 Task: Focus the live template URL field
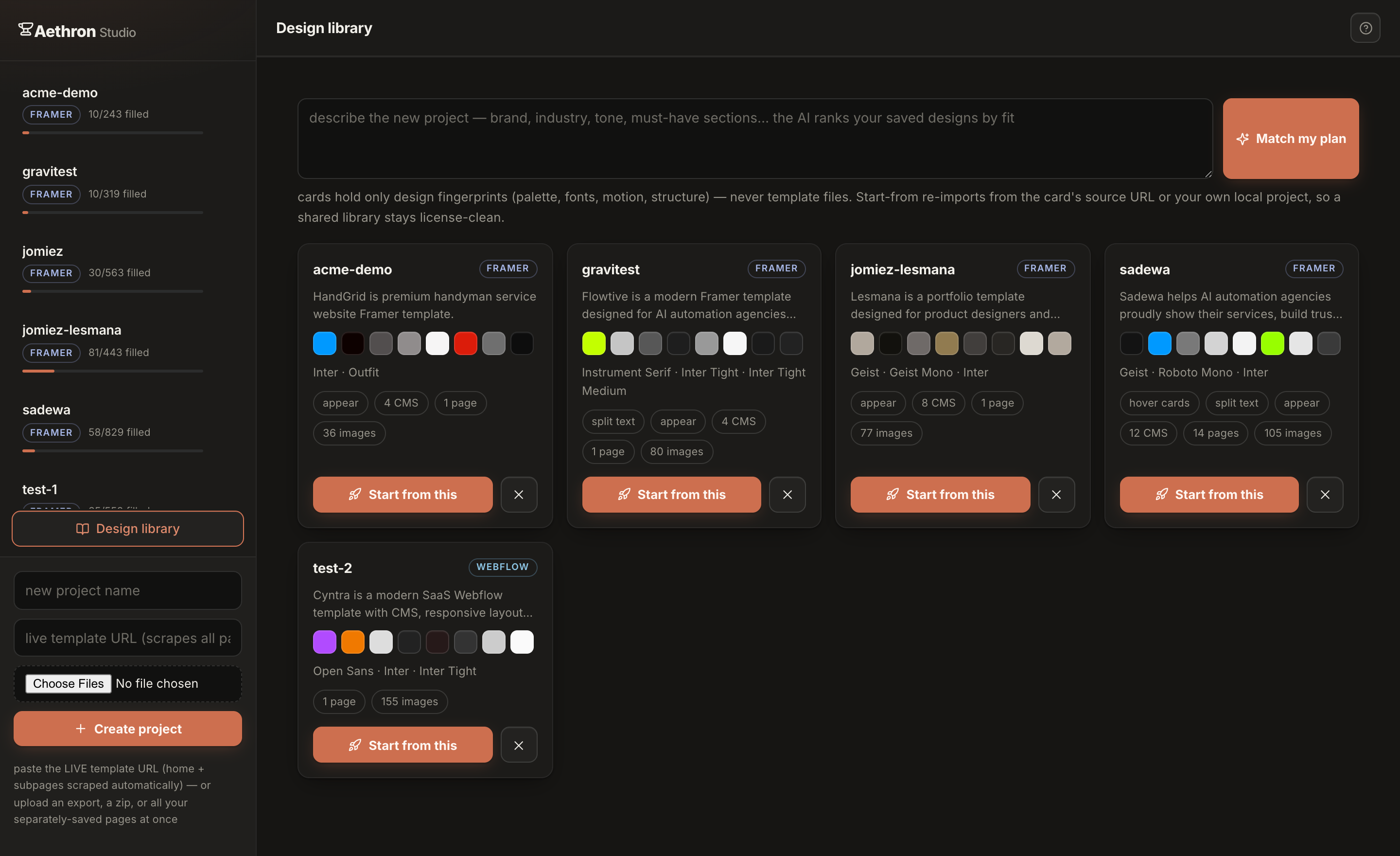coord(128,638)
